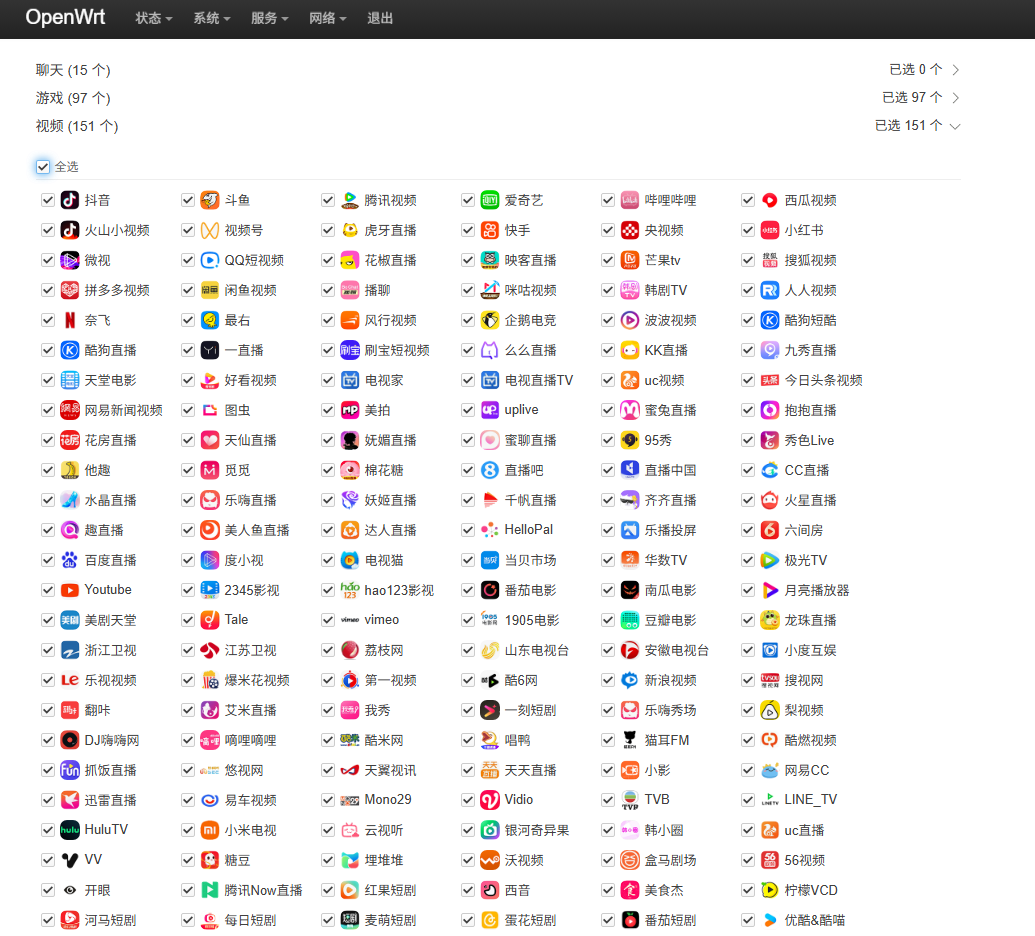Click 退出 logout menu item

[380, 18]
